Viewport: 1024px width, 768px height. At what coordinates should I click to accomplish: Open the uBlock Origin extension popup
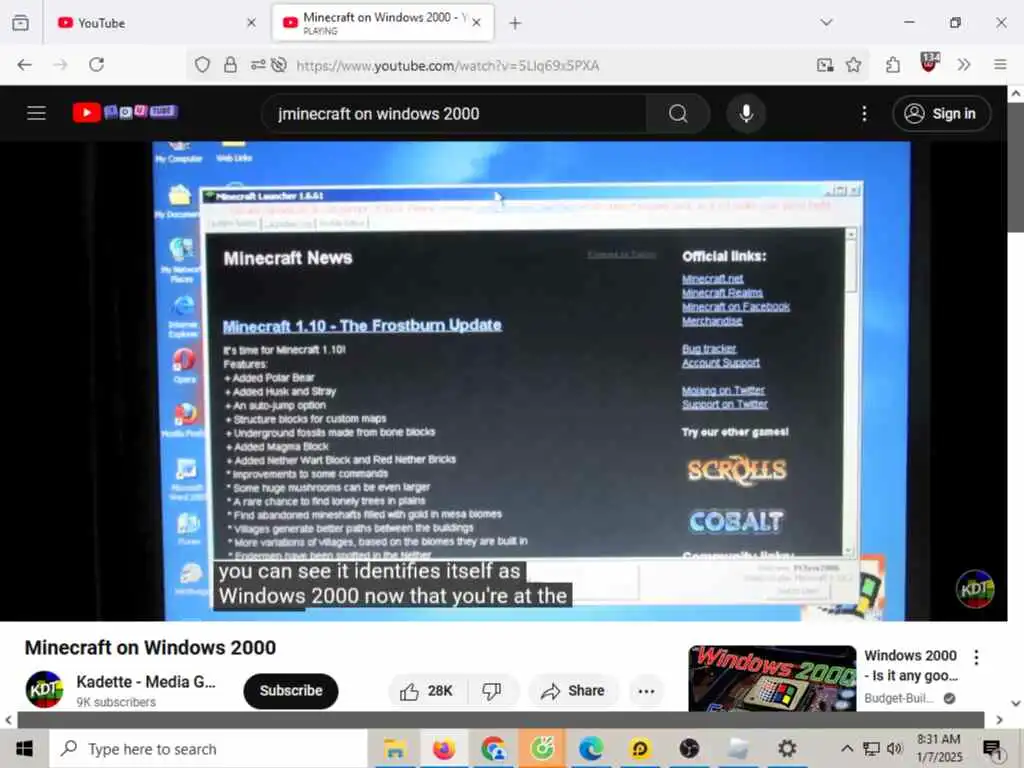[x=929, y=63]
